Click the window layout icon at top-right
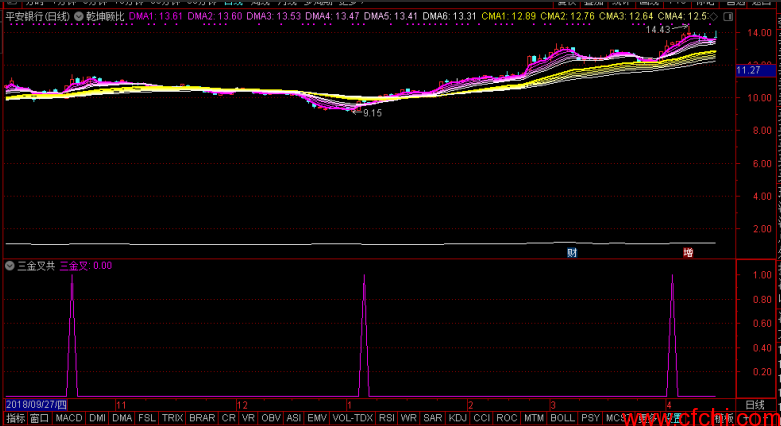 tap(728, 17)
